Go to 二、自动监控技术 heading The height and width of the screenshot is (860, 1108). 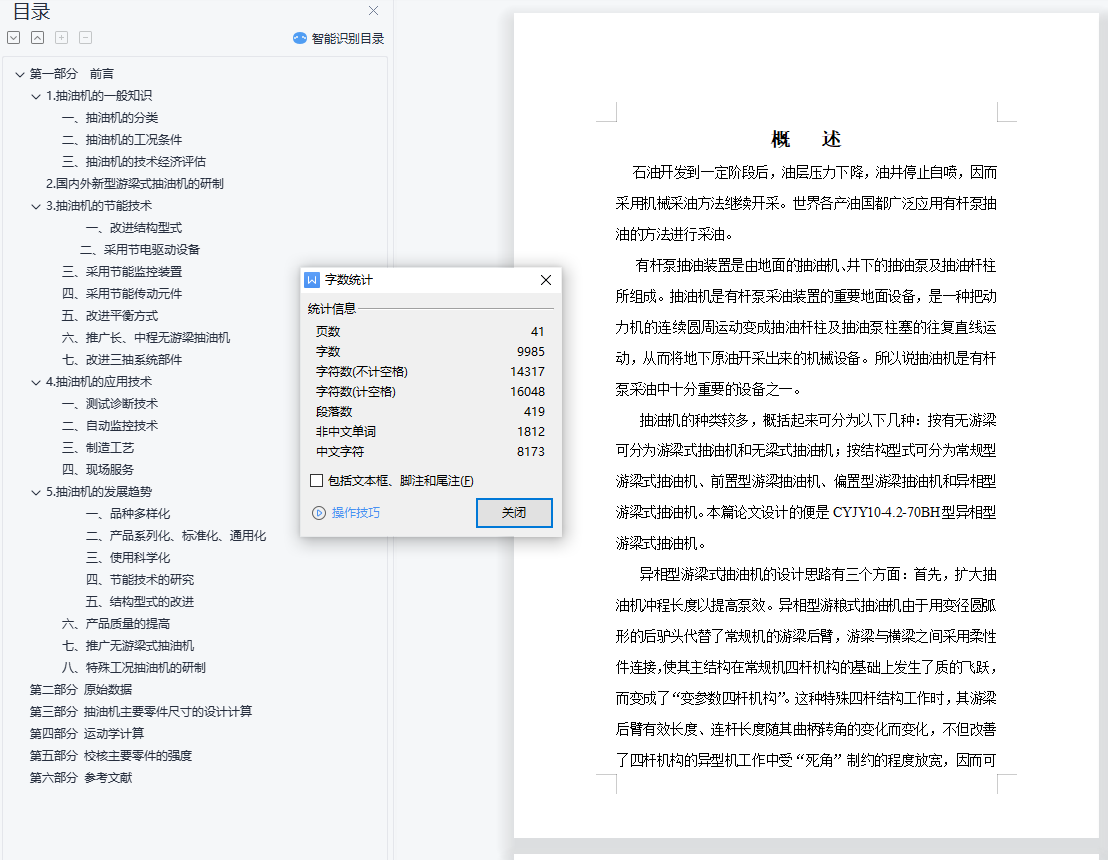tap(110, 425)
